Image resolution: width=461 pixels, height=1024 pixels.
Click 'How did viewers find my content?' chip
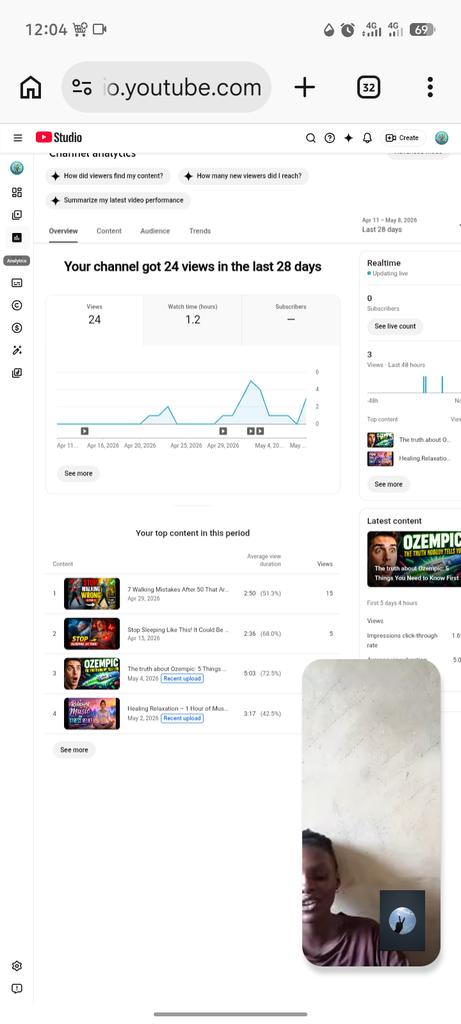coord(108,176)
